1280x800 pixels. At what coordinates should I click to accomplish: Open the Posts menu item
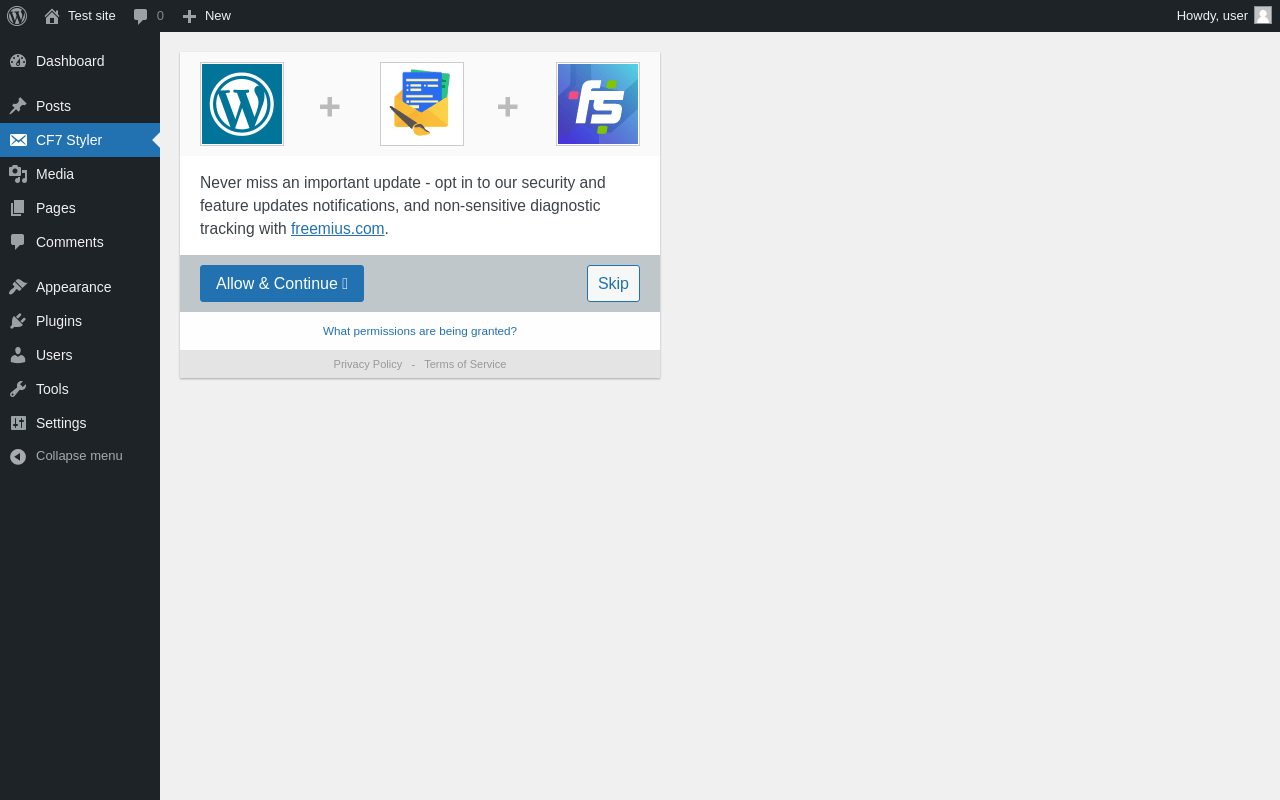point(80,106)
